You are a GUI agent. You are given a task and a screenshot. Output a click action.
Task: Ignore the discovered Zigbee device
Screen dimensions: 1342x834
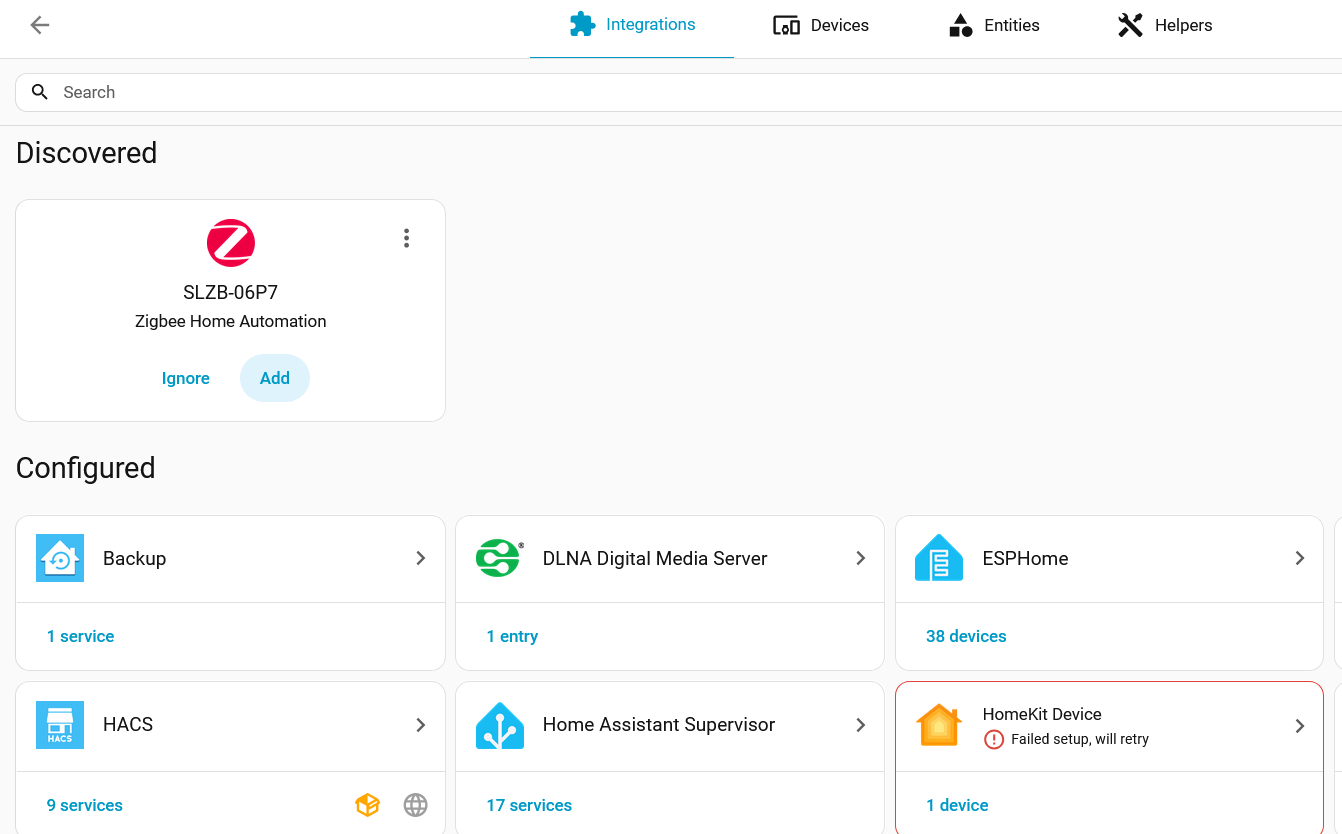coord(186,378)
